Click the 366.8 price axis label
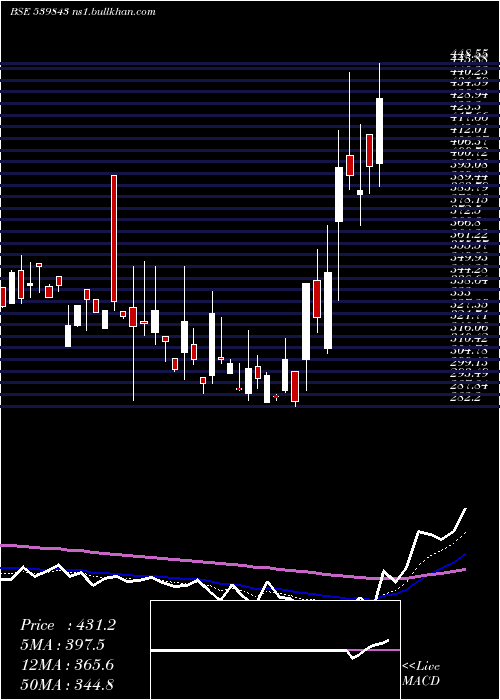The width and height of the screenshot is (500, 700). click(x=465, y=223)
